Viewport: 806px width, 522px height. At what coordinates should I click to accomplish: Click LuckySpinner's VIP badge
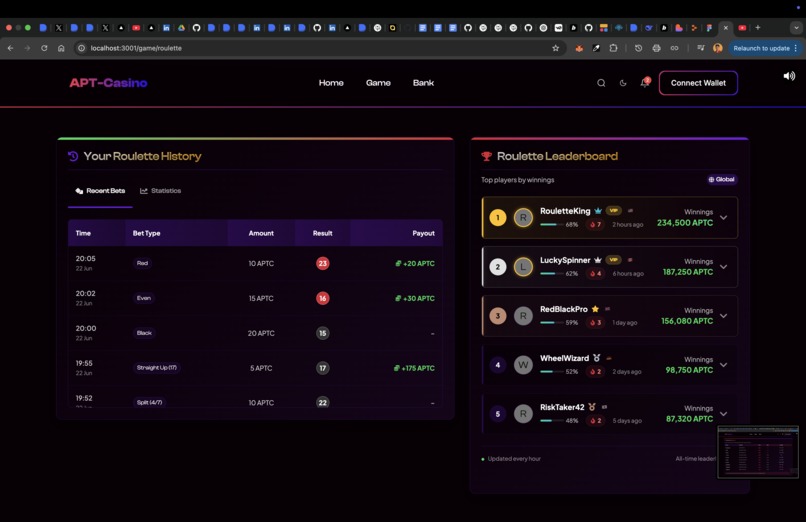click(x=613, y=259)
